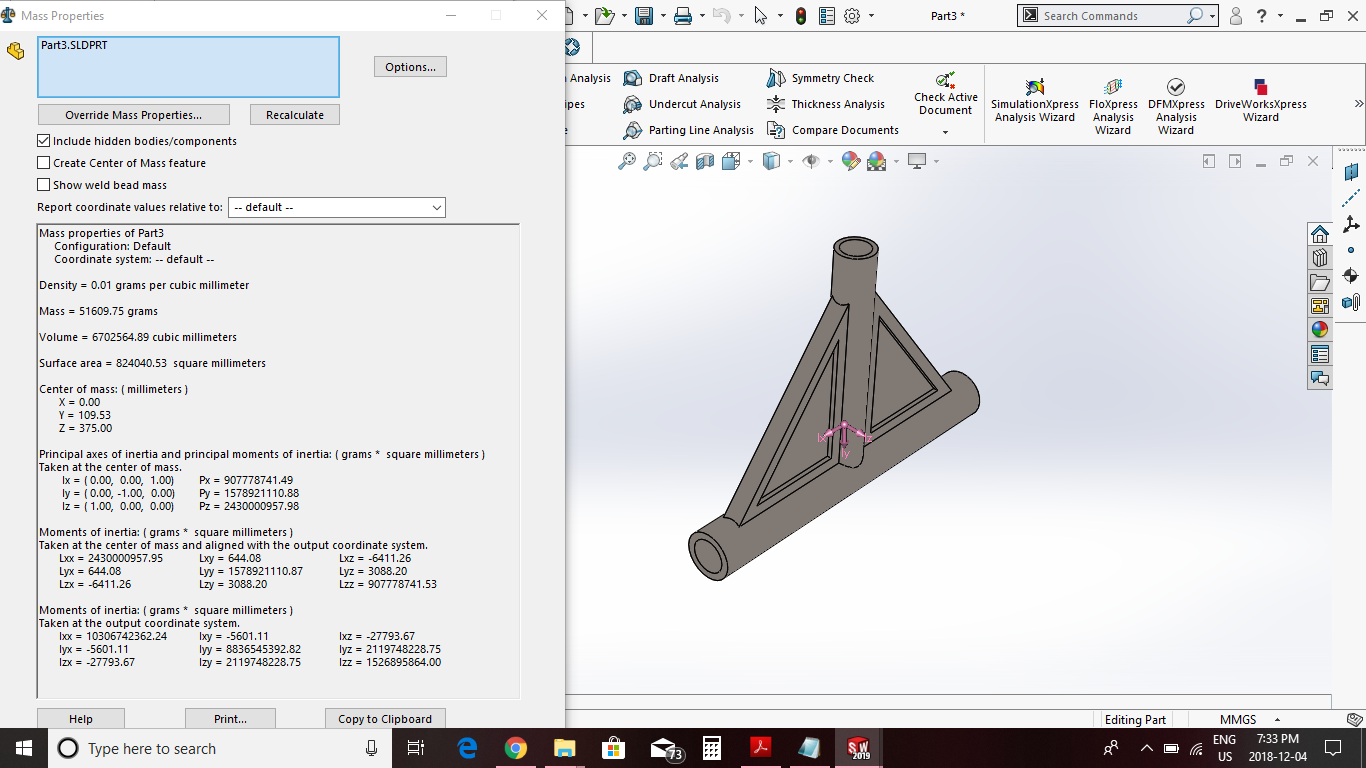Open Compare Documents tool
1366x768 pixels.
coord(832,130)
